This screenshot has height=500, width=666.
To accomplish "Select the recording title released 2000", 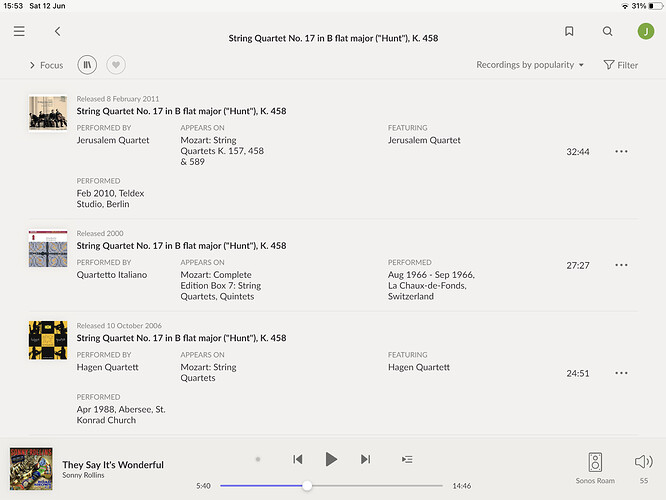I will [181, 246].
